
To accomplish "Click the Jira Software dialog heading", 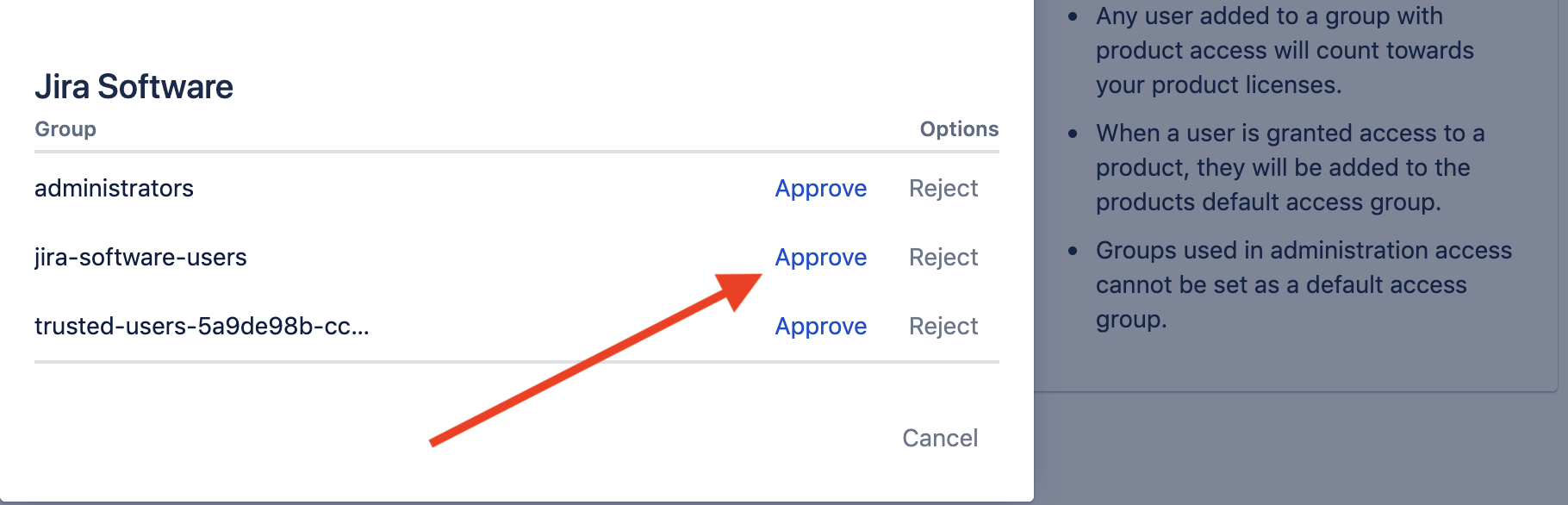I will (134, 86).
